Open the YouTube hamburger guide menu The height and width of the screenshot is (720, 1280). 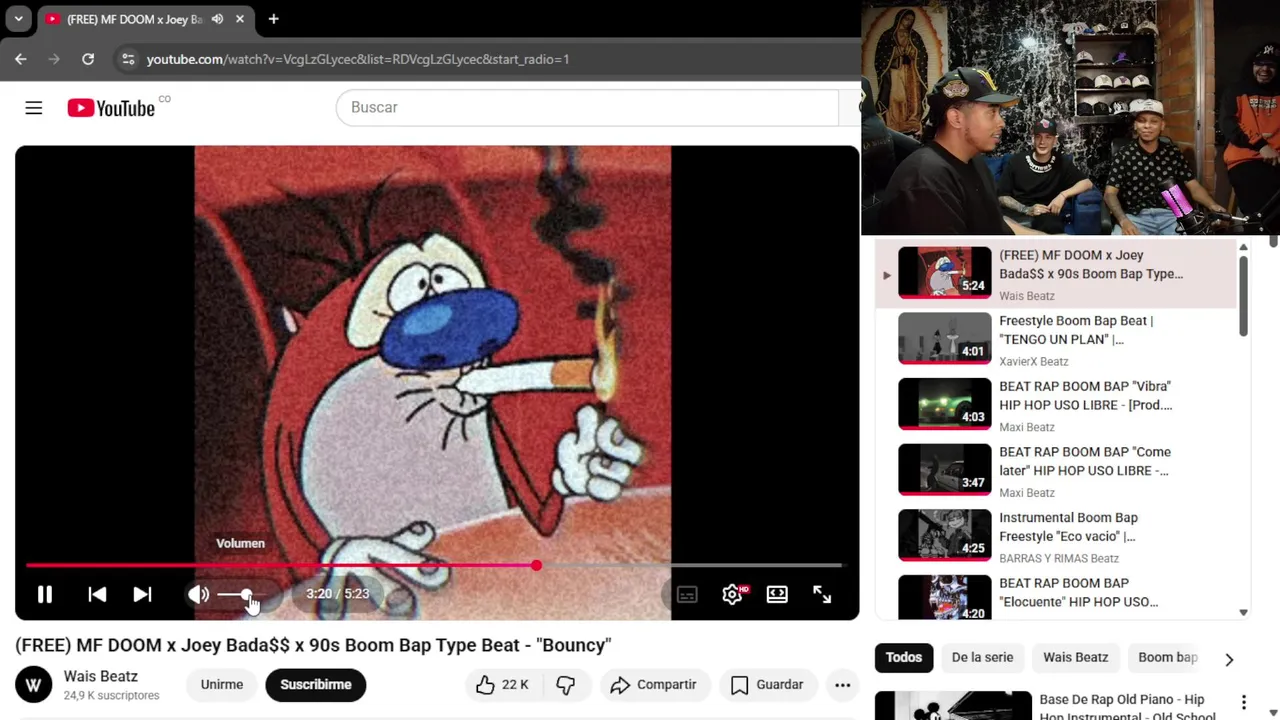tap(34, 108)
